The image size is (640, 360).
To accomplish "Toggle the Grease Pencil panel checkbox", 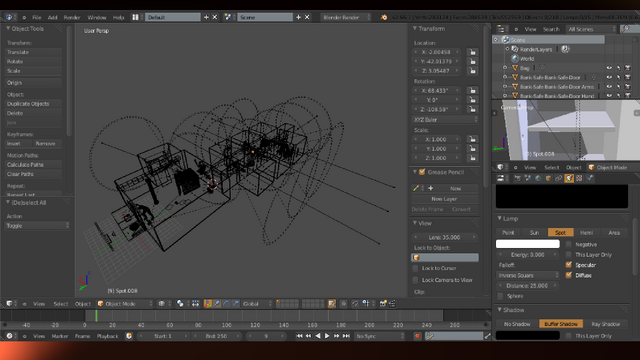I will pos(422,172).
